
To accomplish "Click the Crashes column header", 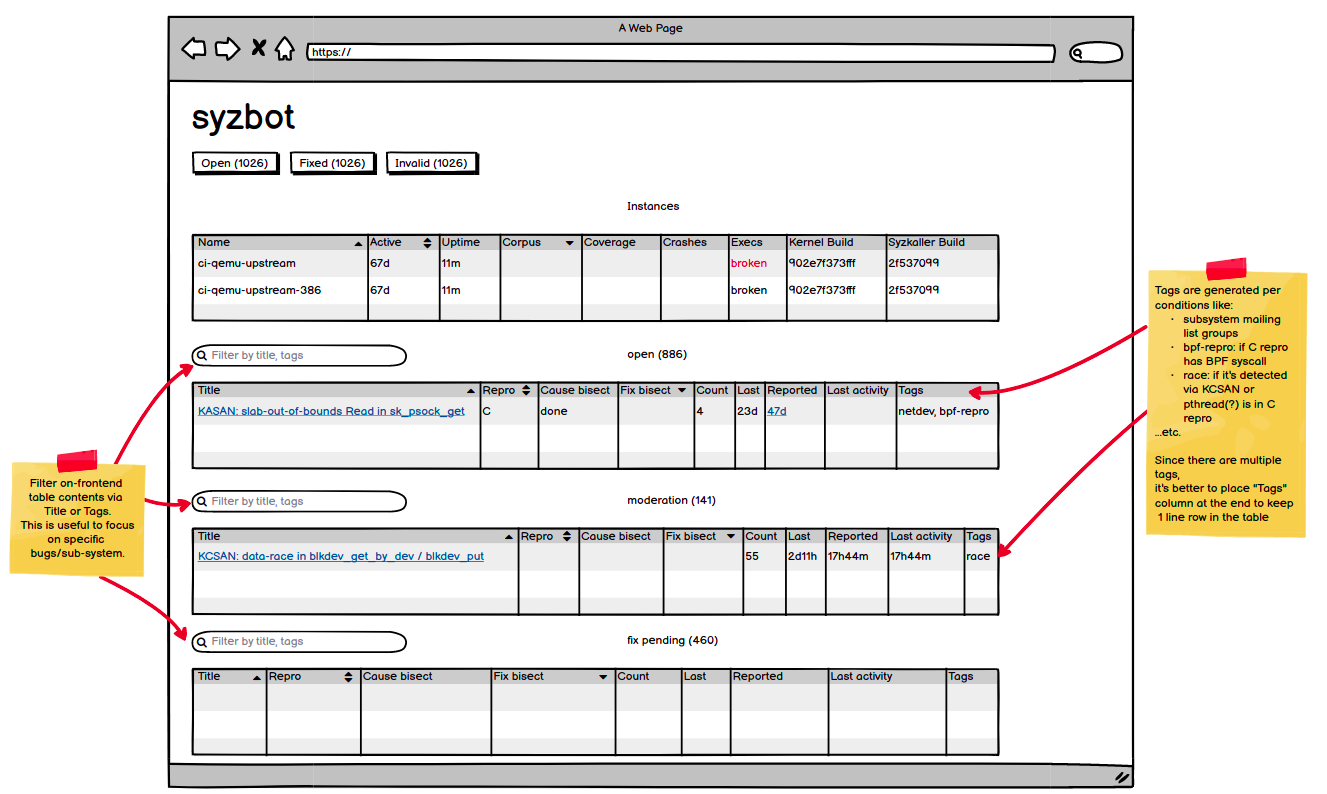I will point(685,242).
